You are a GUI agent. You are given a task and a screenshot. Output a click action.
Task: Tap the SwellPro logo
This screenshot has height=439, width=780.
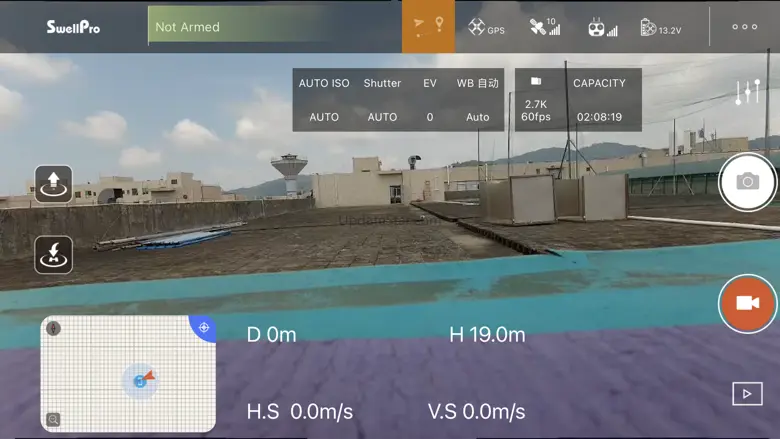[x=73, y=27]
